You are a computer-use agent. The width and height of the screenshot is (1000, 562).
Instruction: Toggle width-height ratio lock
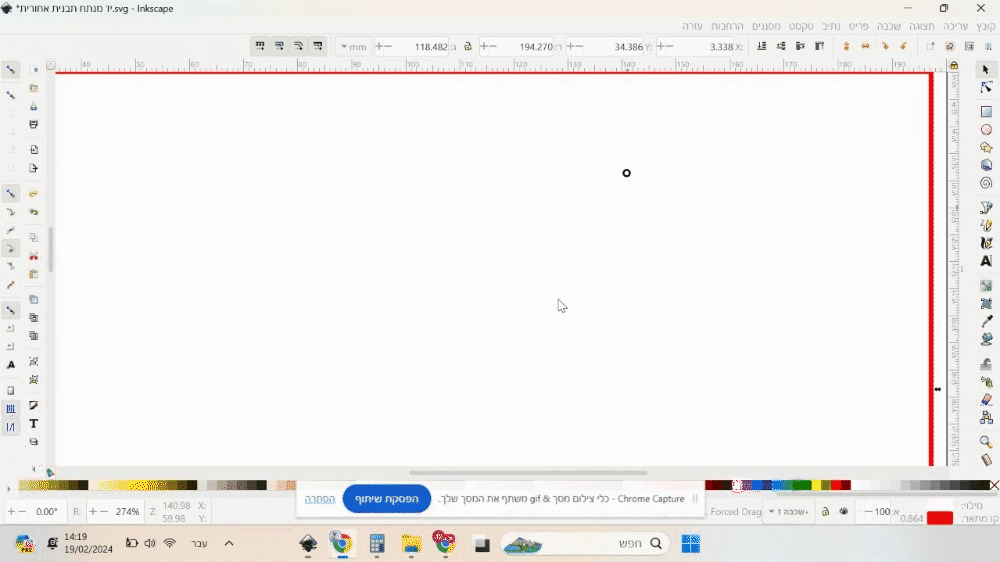pyautogui.click(x=467, y=47)
